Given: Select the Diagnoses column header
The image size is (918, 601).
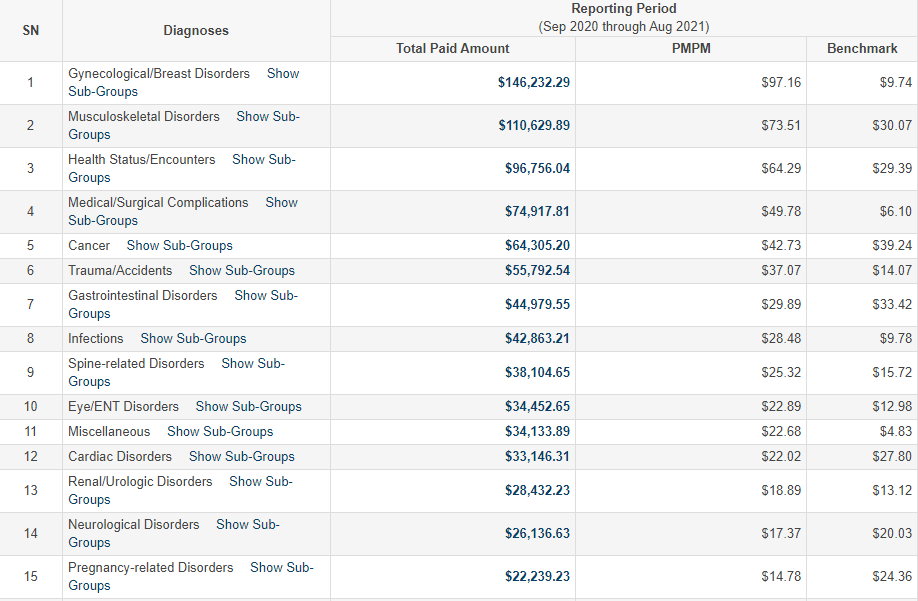Looking at the screenshot, I should tap(196, 31).
